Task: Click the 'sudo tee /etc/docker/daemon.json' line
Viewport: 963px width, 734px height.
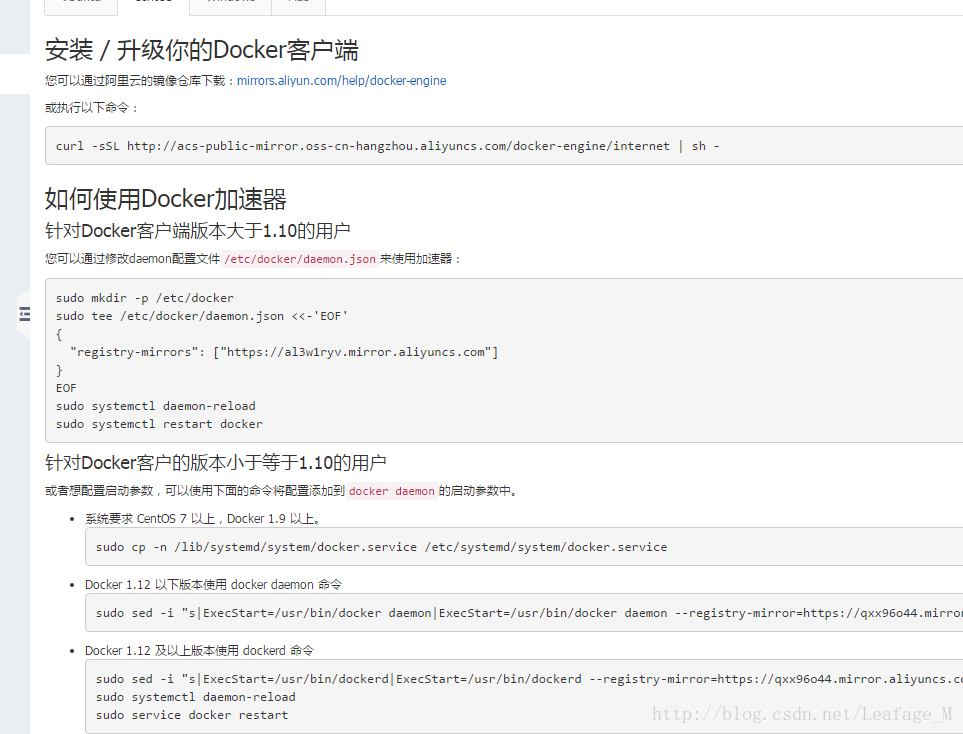Action: pos(201,316)
